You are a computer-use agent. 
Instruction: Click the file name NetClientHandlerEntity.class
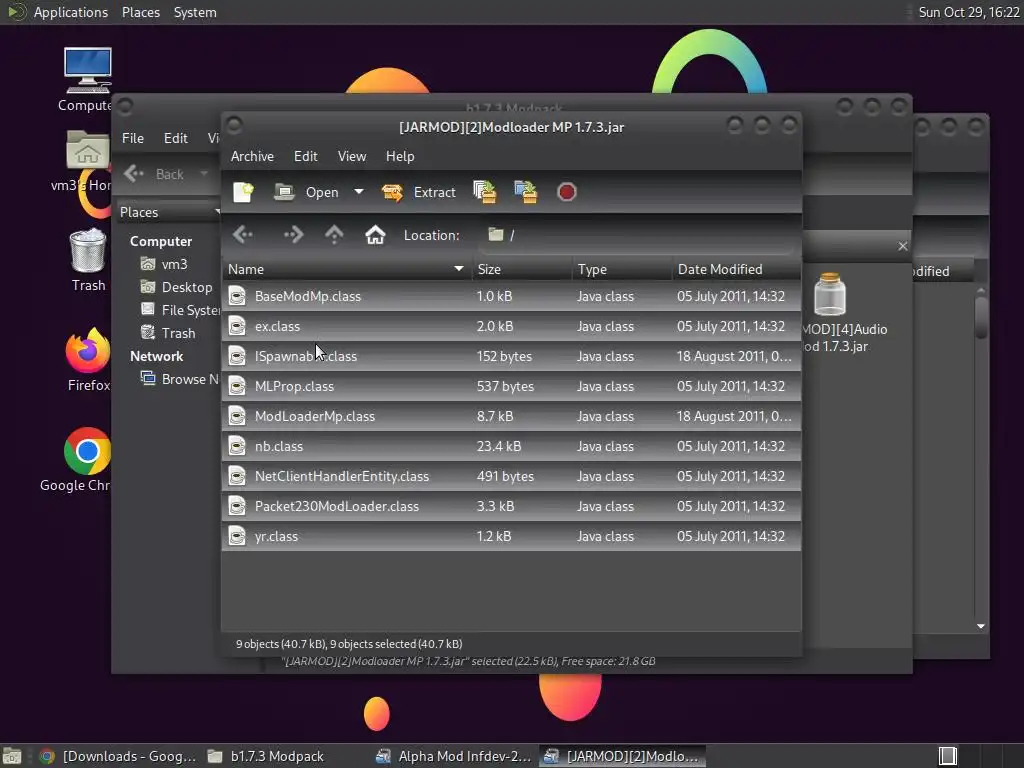(342, 476)
